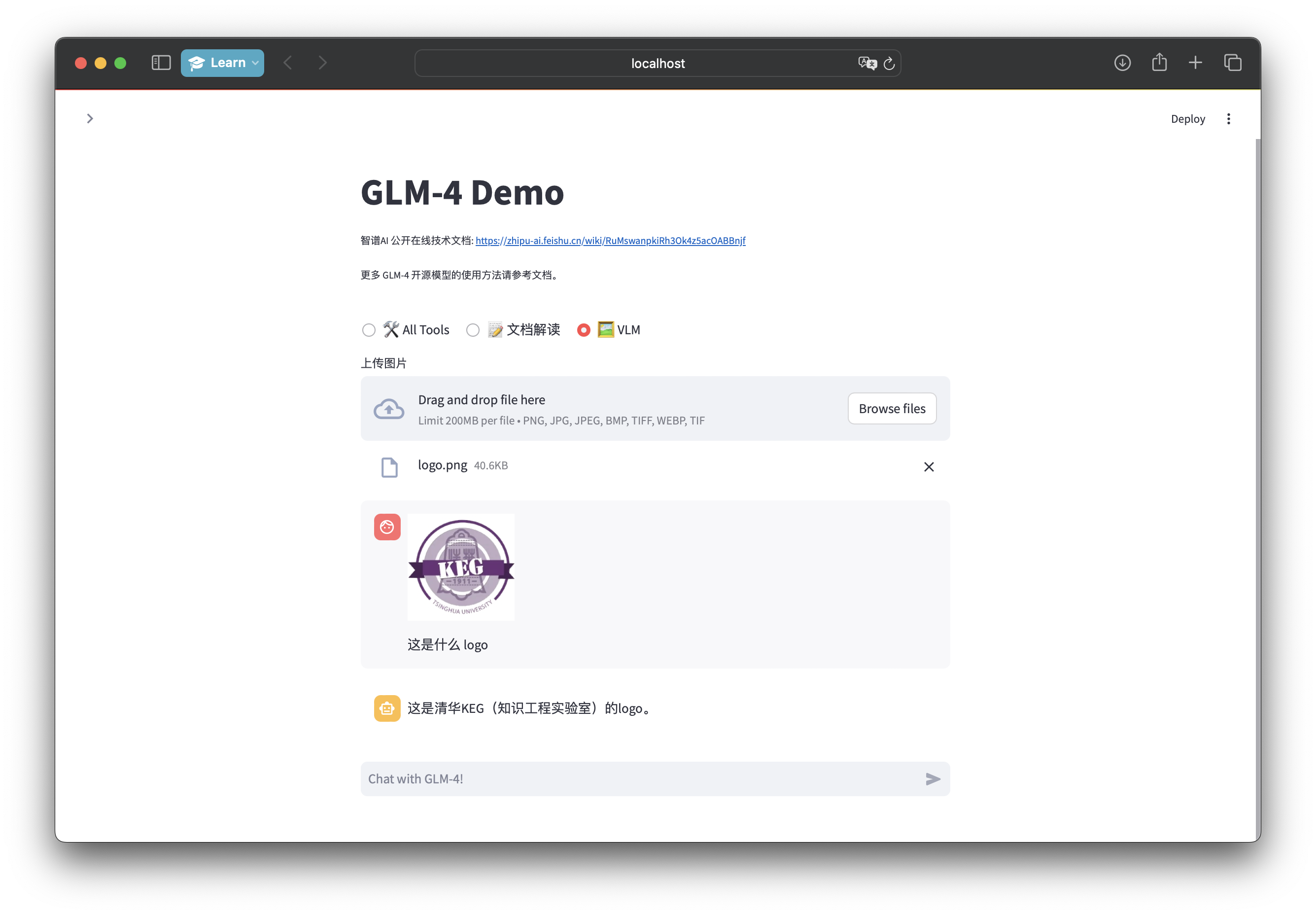
Task: Click the Browse files button
Action: click(892, 408)
